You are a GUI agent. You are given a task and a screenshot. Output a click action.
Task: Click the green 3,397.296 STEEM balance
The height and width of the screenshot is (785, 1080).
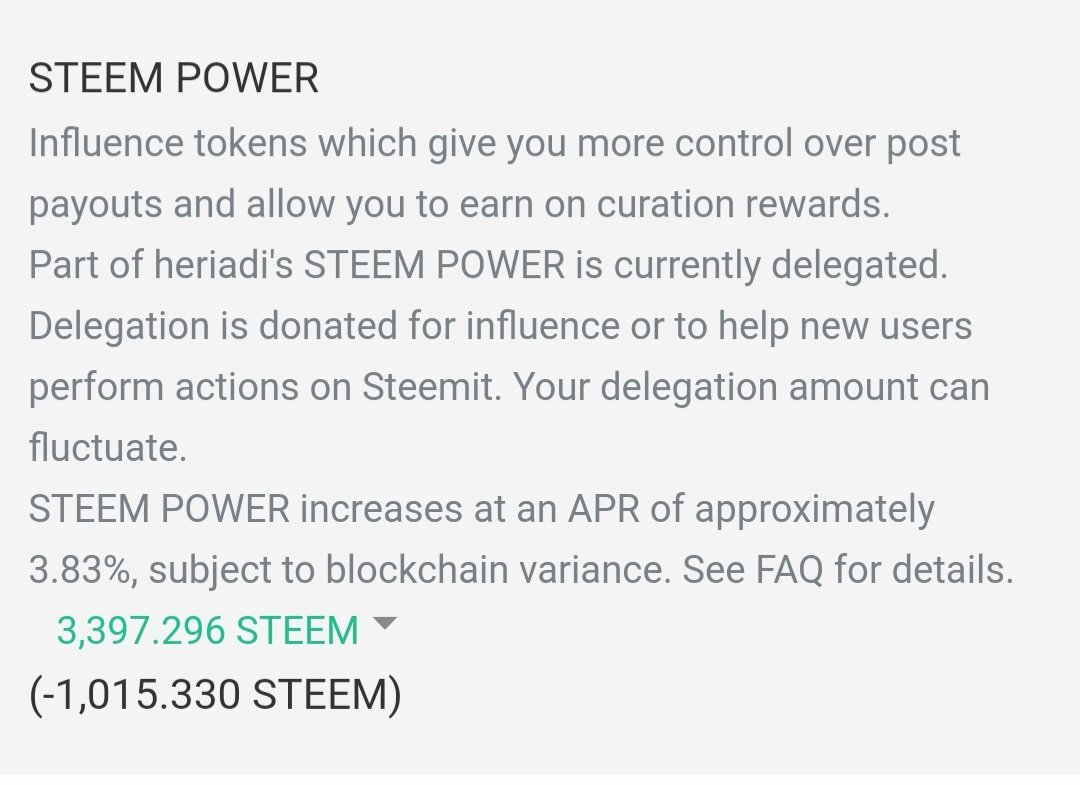[x=207, y=631]
